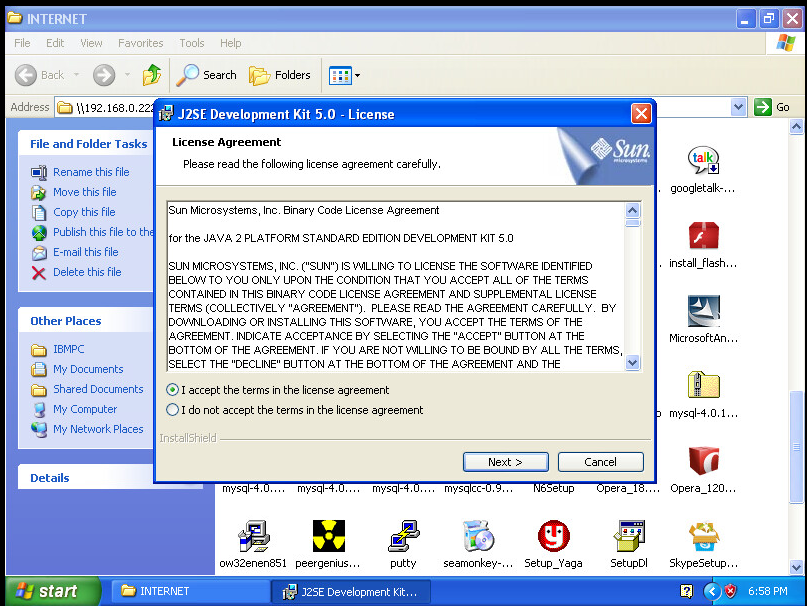Image resolution: width=807 pixels, height=606 pixels.
Task: Click the Start button on taskbar
Action: (x=49, y=591)
